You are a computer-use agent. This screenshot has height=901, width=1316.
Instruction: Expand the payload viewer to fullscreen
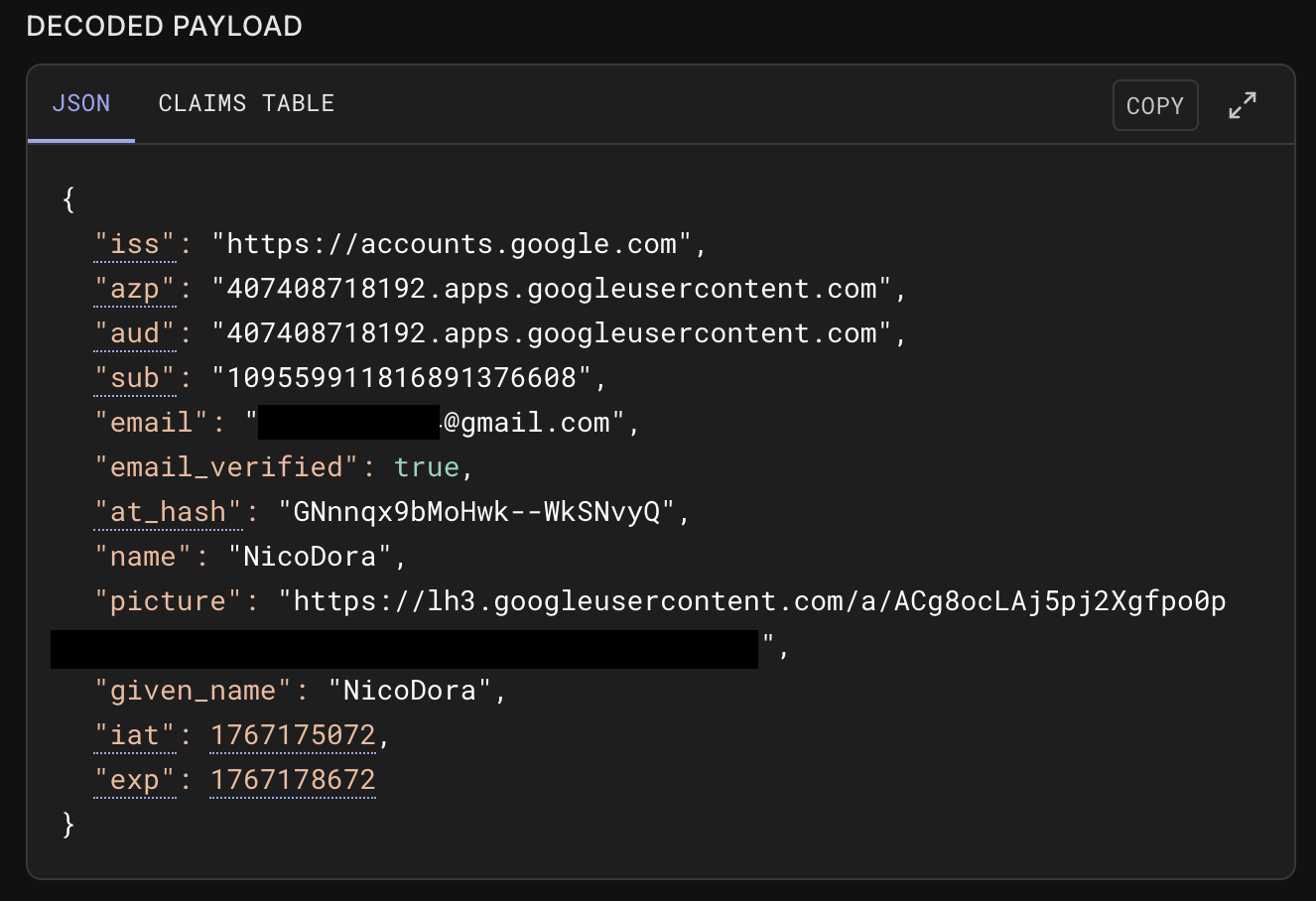pos(1242,104)
